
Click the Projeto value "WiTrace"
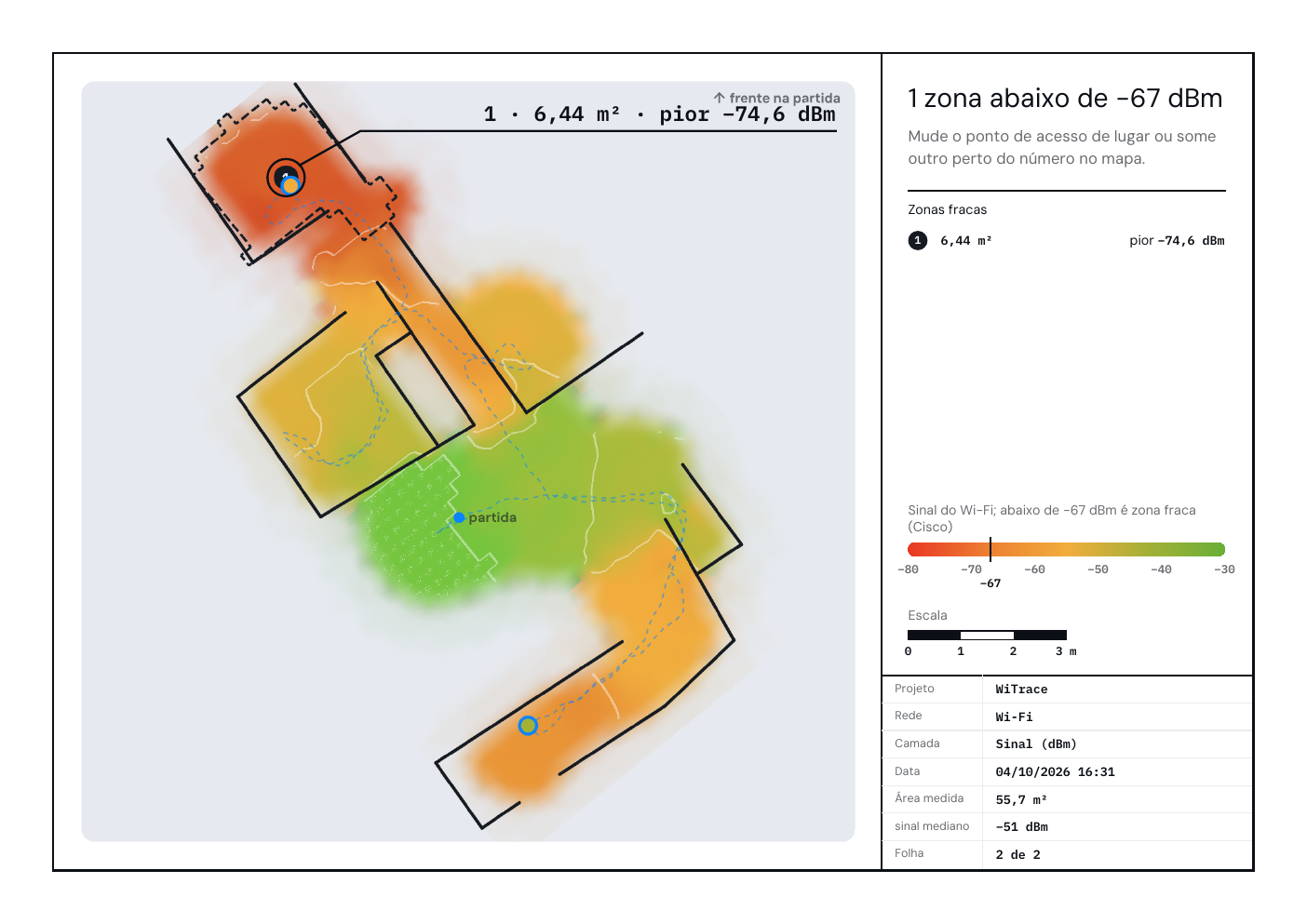click(x=1021, y=690)
